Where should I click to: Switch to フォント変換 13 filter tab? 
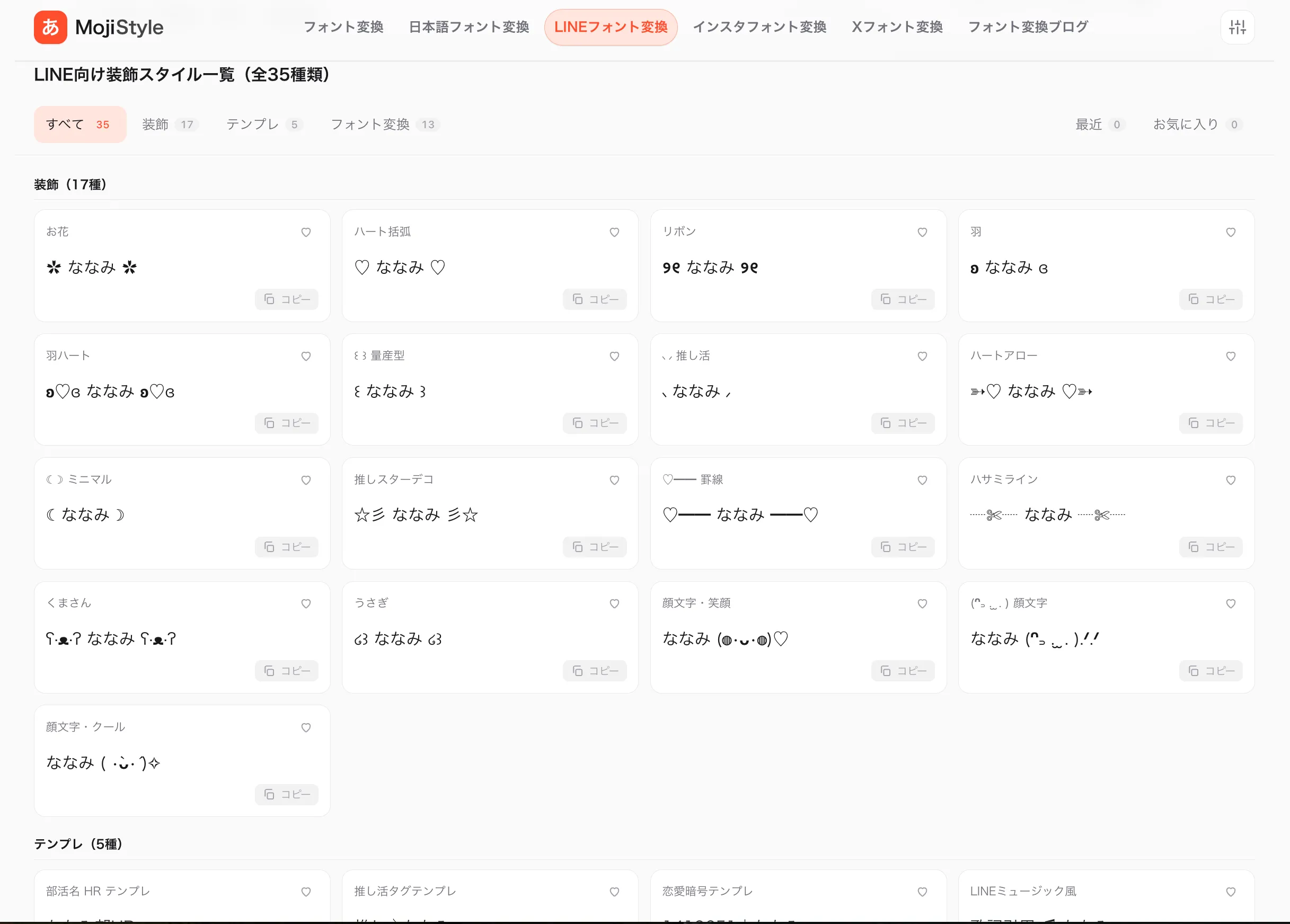pos(385,125)
